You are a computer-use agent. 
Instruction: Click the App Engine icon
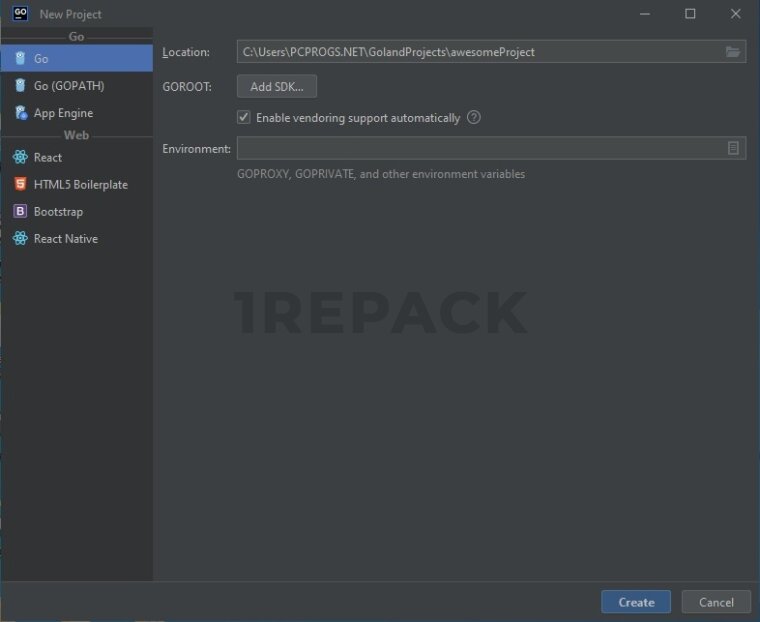click(20, 113)
